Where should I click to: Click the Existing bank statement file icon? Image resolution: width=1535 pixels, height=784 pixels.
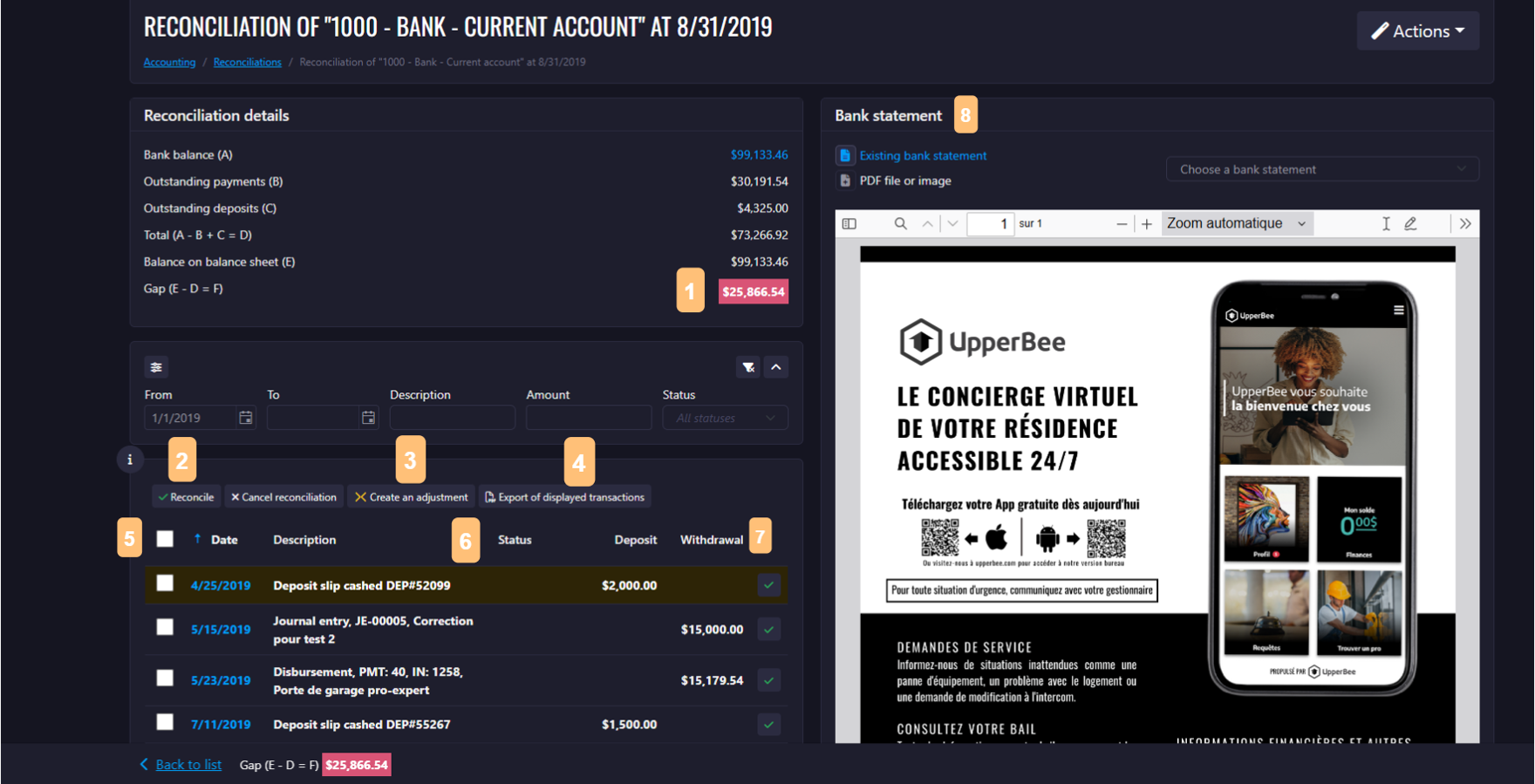tap(845, 155)
